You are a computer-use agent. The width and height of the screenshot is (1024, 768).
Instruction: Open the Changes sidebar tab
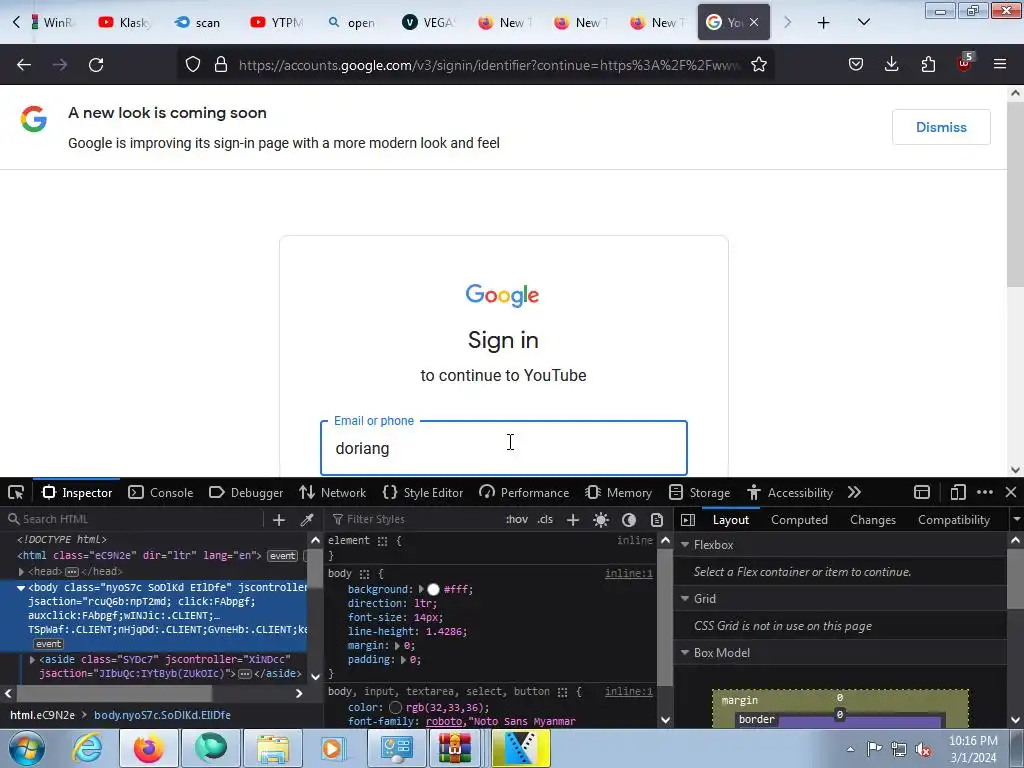(x=872, y=520)
